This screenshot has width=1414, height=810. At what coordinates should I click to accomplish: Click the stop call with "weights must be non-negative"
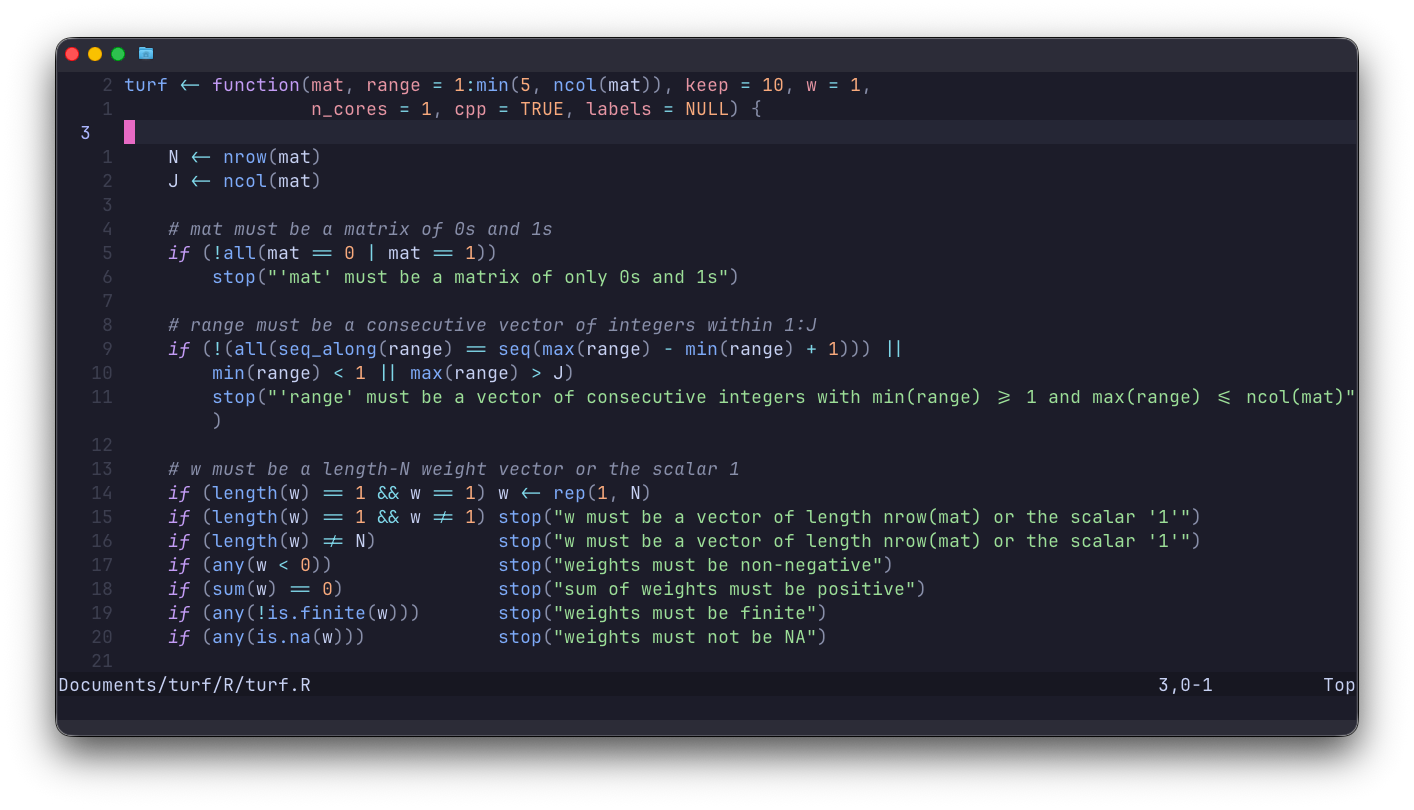click(x=696, y=565)
